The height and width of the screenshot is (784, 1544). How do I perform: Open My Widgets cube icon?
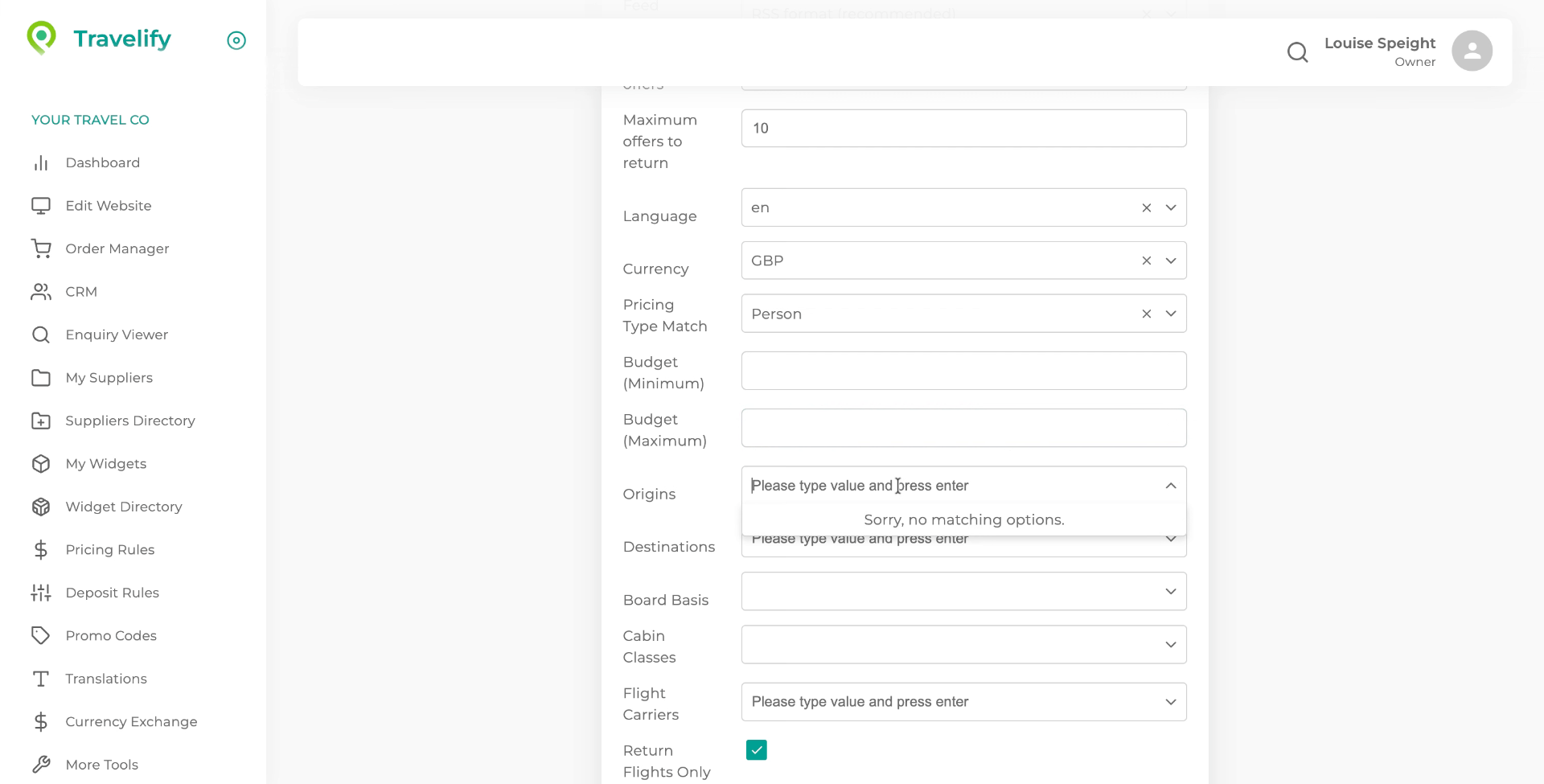[x=41, y=464]
